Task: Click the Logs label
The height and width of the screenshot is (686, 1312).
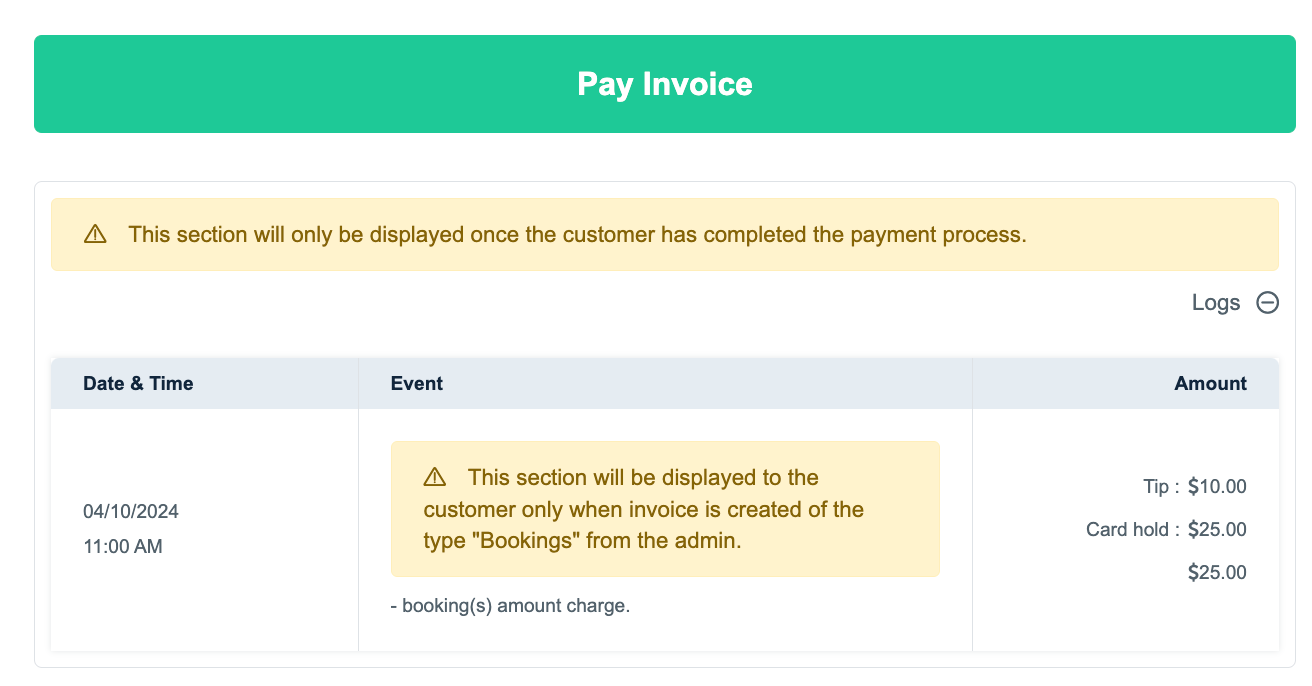Action: (1215, 303)
